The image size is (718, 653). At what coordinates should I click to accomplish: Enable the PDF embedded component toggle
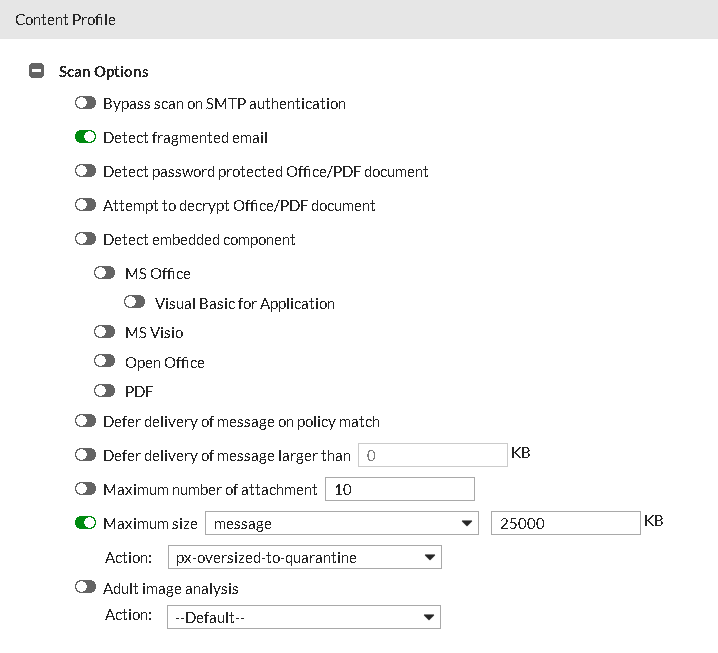pos(105,391)
